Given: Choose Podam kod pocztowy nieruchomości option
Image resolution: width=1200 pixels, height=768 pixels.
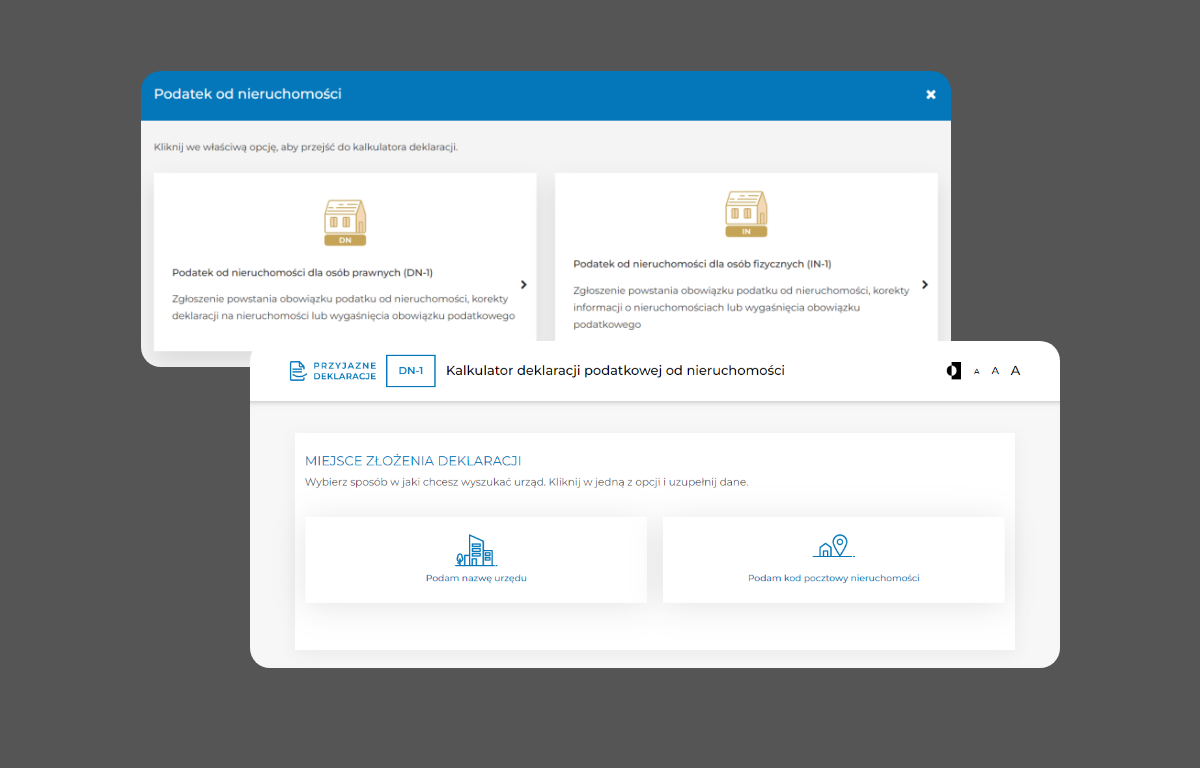Looking at the screenshot, I should [x=833, y=560].
